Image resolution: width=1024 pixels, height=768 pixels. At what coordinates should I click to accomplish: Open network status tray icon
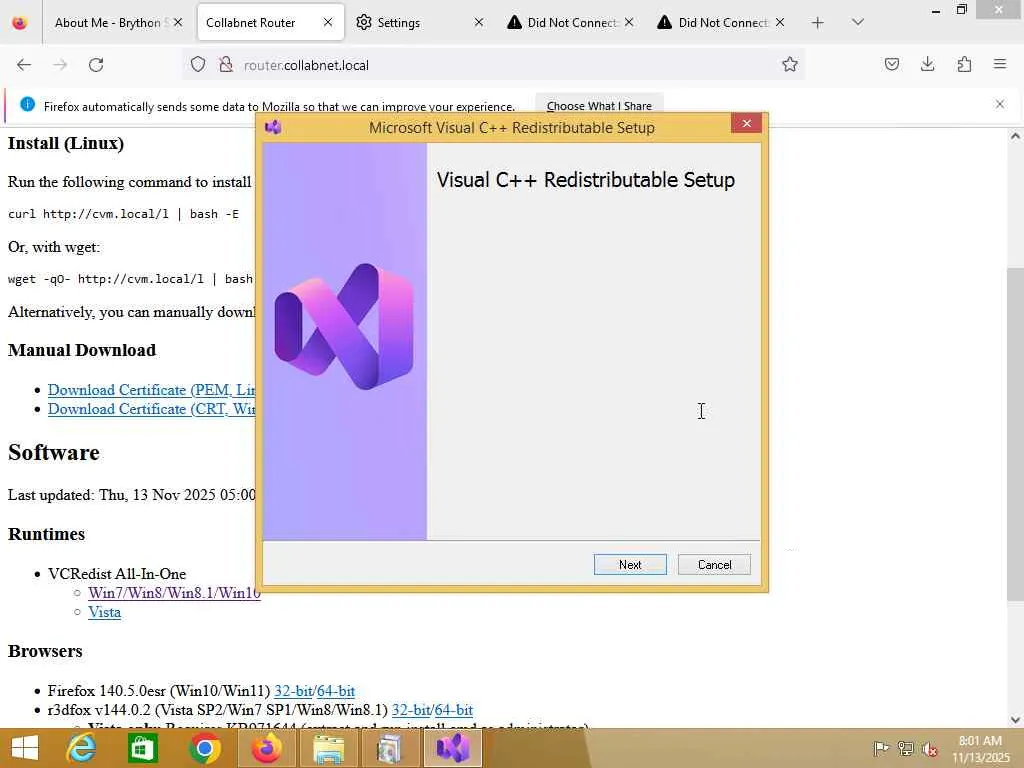tap(905, 748)
